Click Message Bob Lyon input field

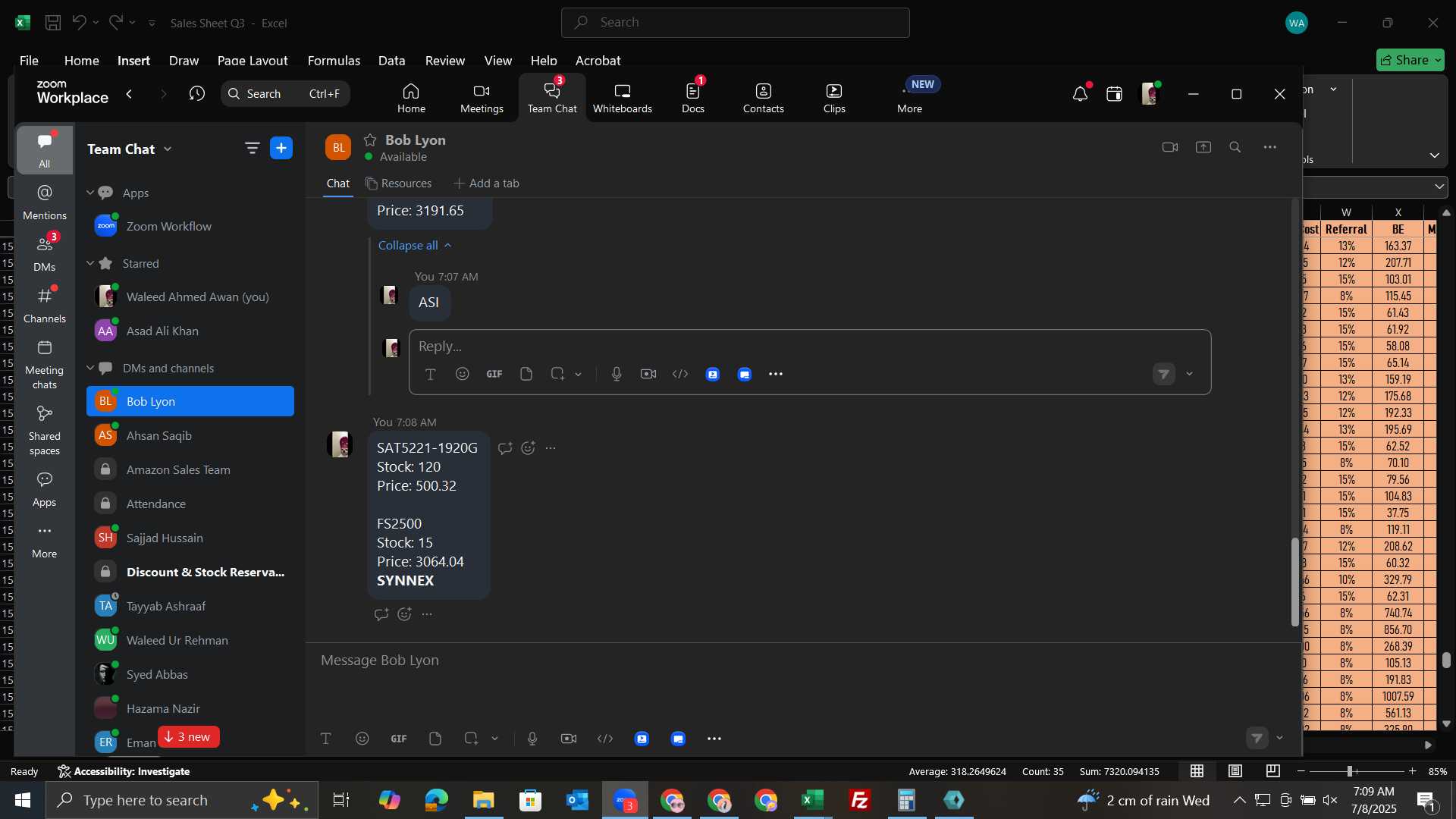point(802,661)
